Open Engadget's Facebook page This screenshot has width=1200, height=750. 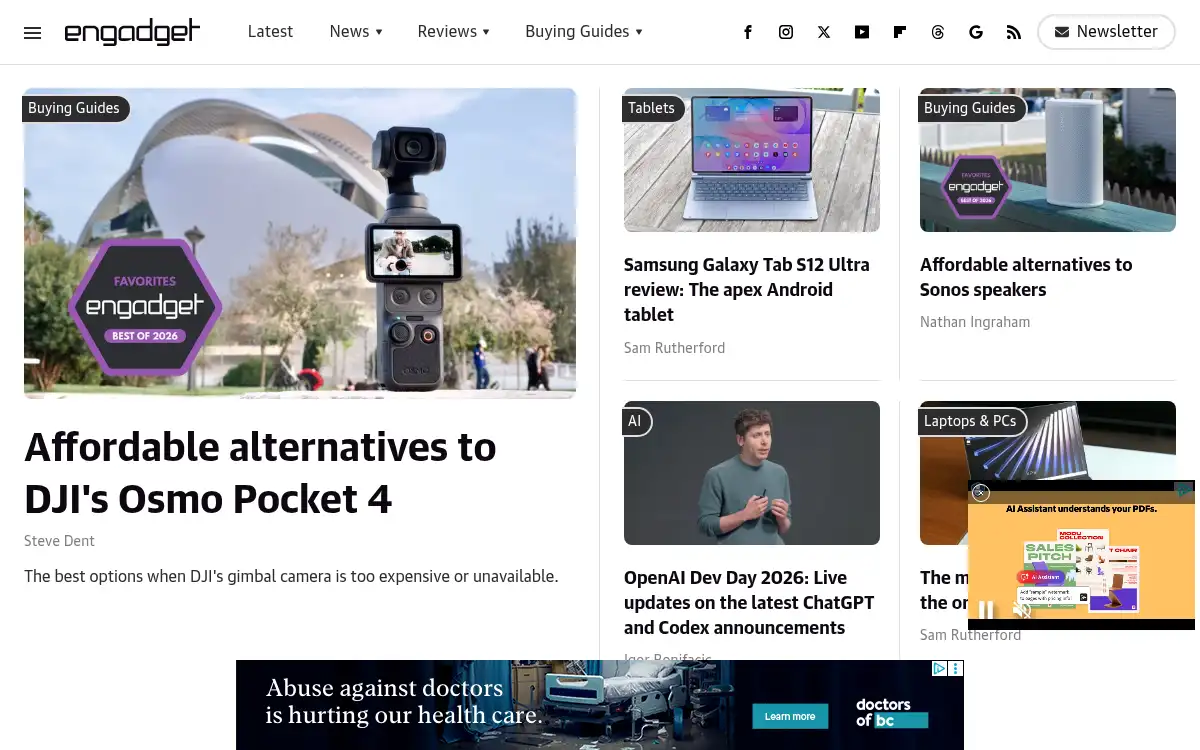click(x=748, y=32)
